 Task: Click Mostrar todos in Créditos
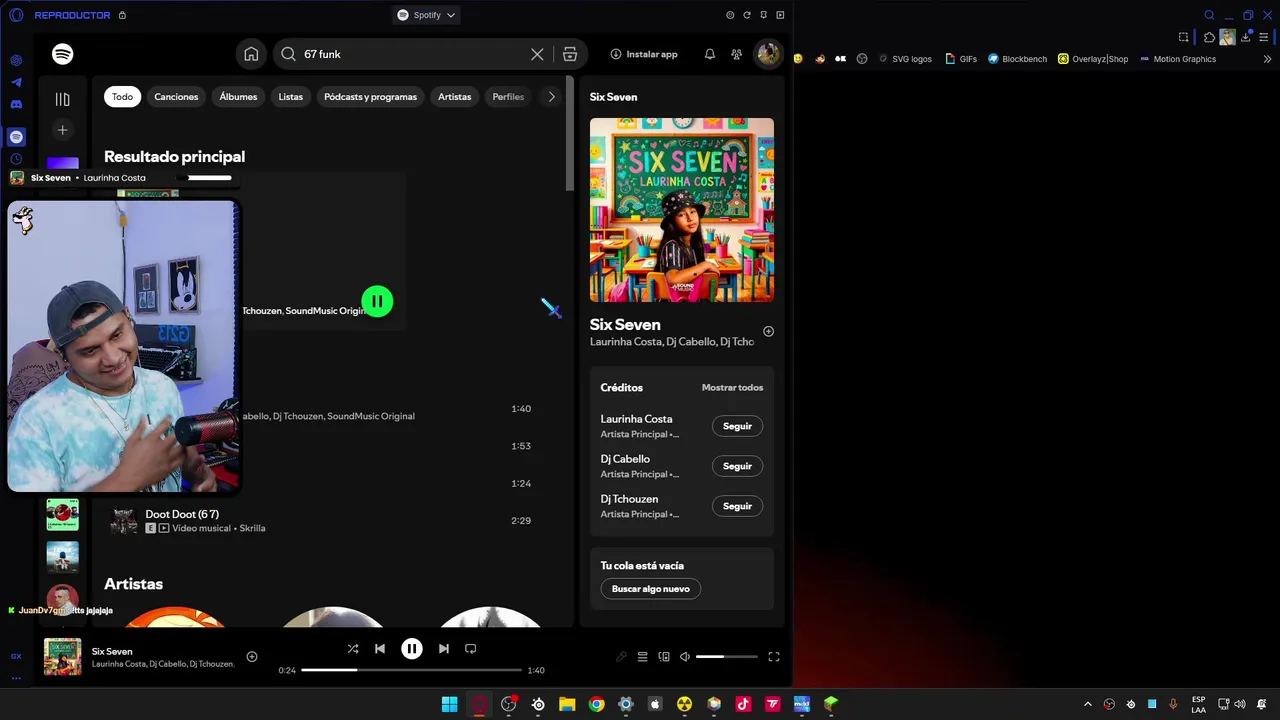point(732,388)
